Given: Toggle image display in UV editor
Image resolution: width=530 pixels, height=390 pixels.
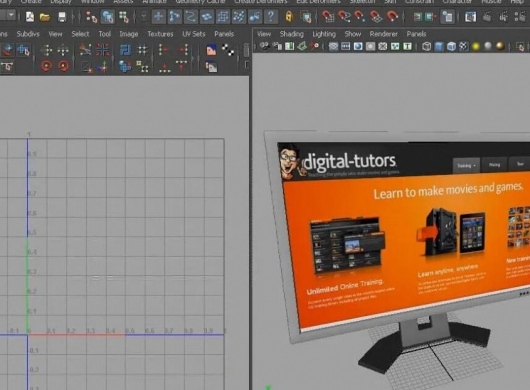Looking at the screenshot, I should coord(211,50).
